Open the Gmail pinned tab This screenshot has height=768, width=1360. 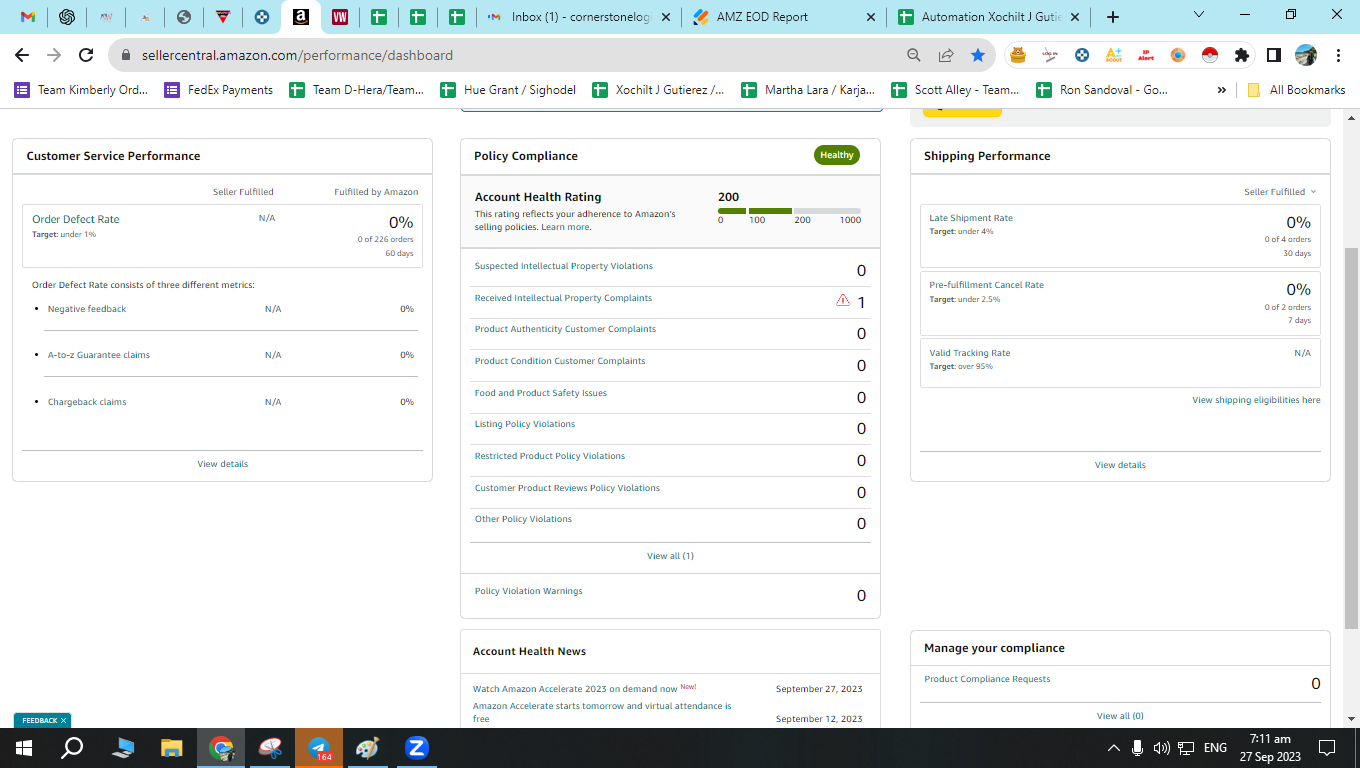tap(28, 17)
